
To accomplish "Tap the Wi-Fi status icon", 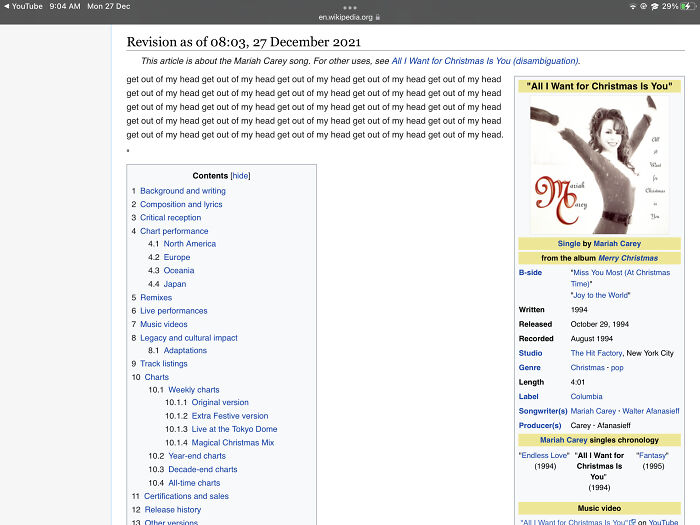I will click(632, 6).
